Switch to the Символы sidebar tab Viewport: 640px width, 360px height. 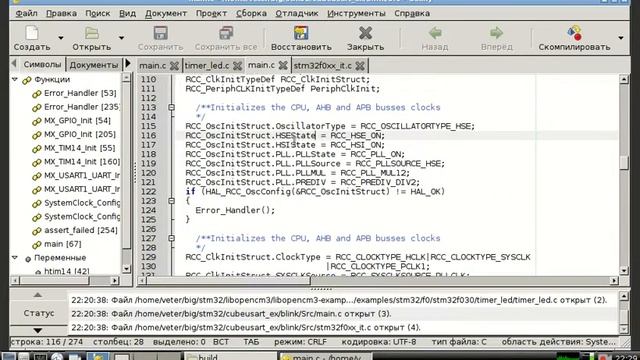point(42,64)
